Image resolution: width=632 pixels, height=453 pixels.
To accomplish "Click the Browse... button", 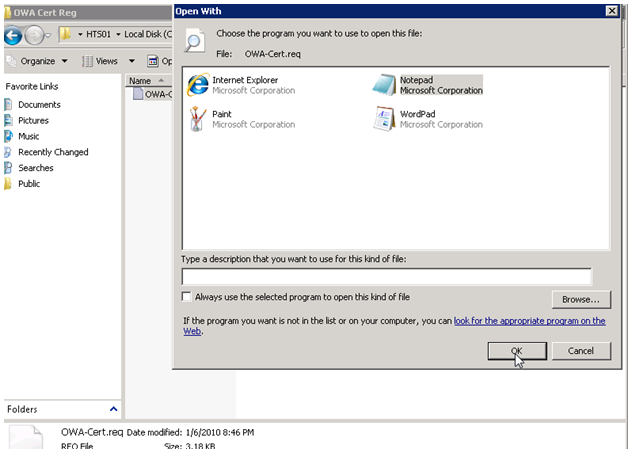I will pos(581,299).
